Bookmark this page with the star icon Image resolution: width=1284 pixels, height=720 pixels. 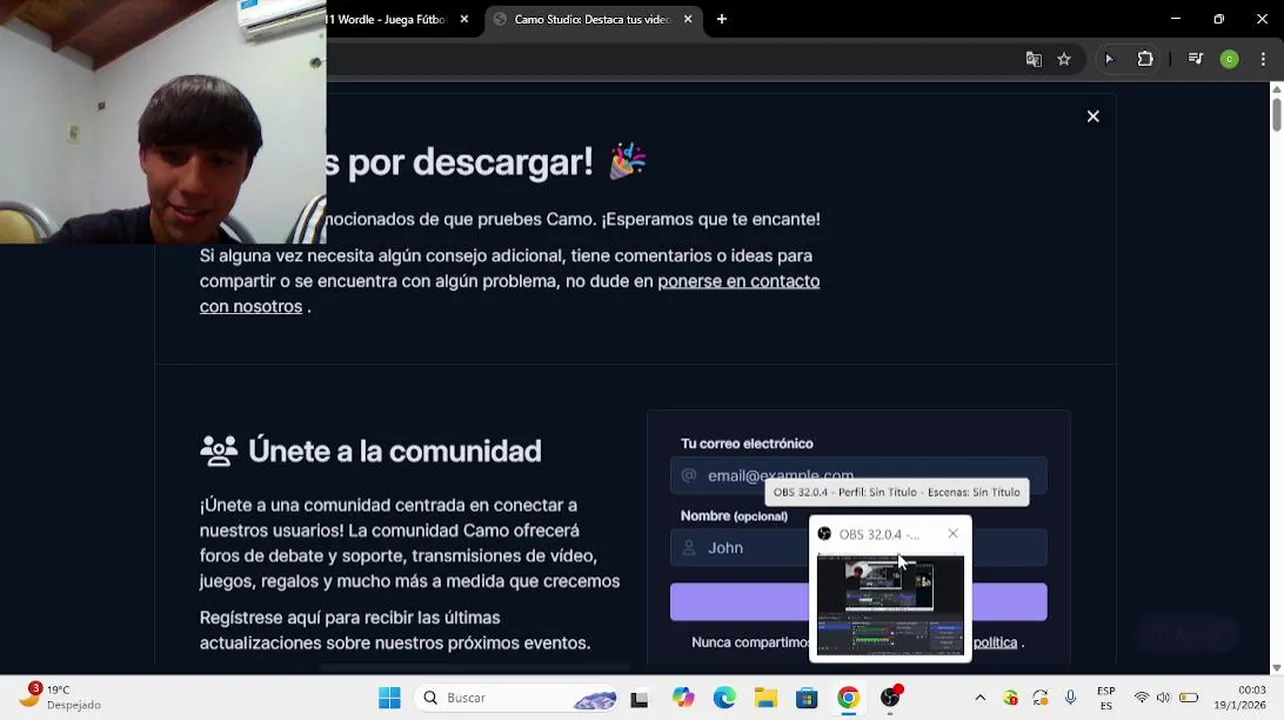click(1064, 59)
